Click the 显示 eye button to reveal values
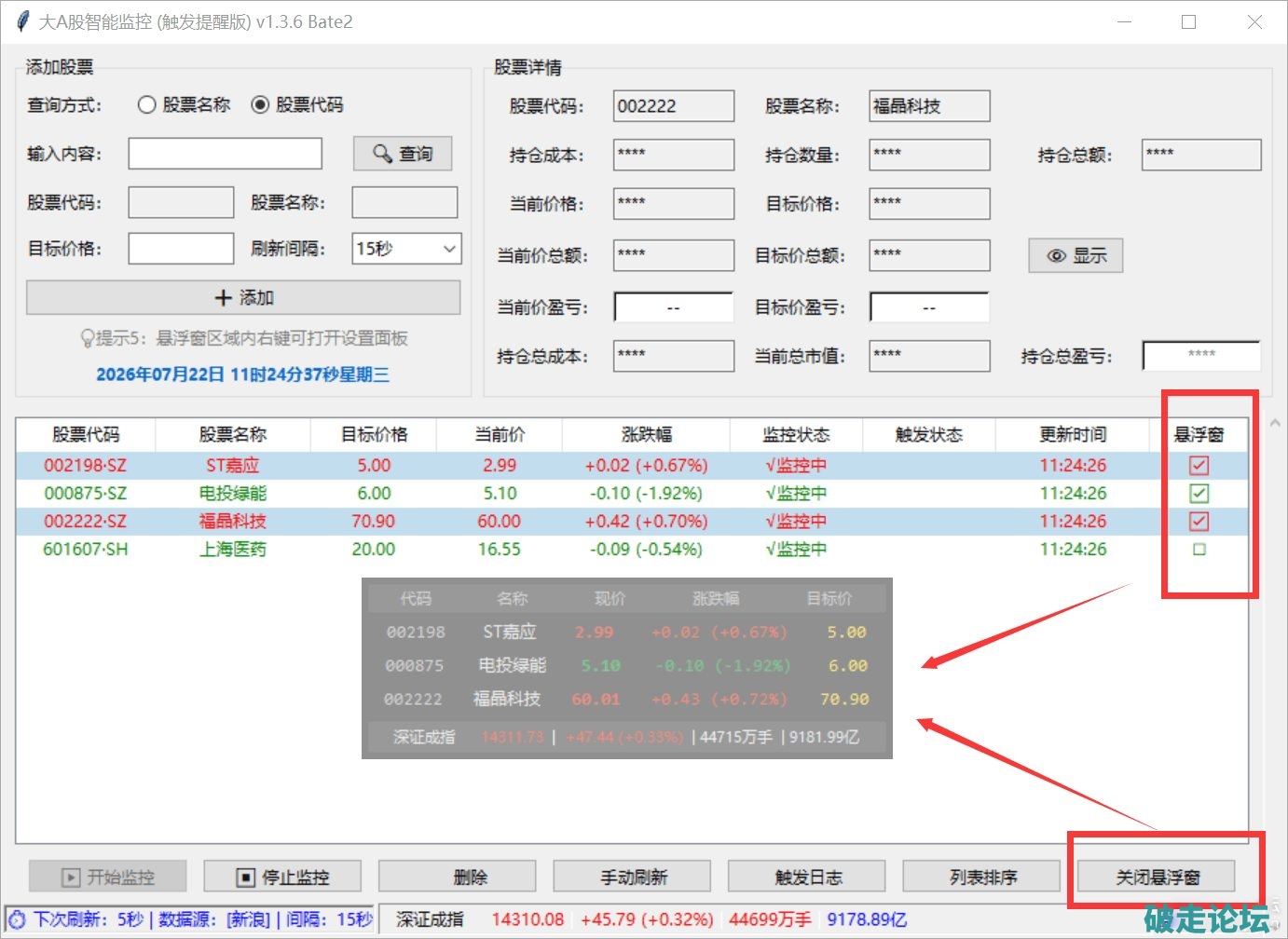1288x939 pixels. pos(1076,255)
